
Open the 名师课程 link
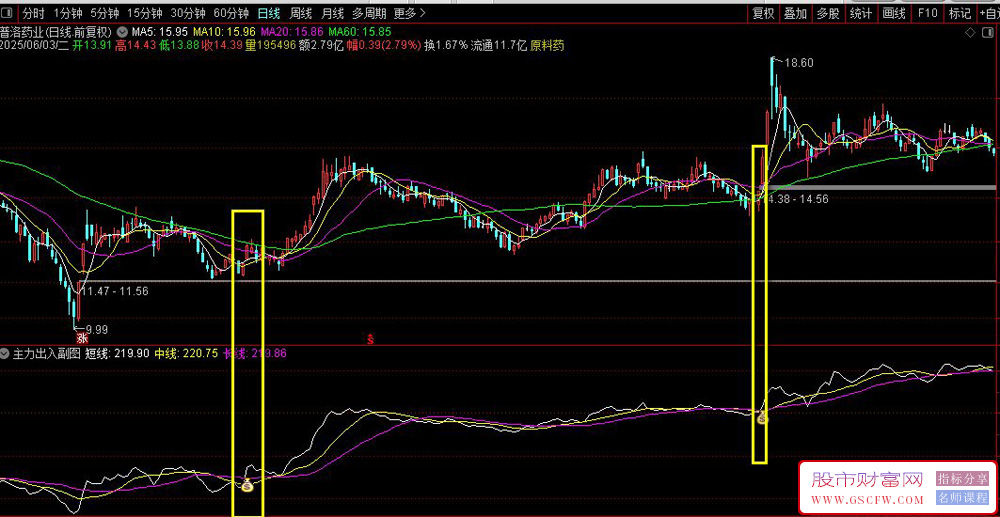(x=962, y=498)
